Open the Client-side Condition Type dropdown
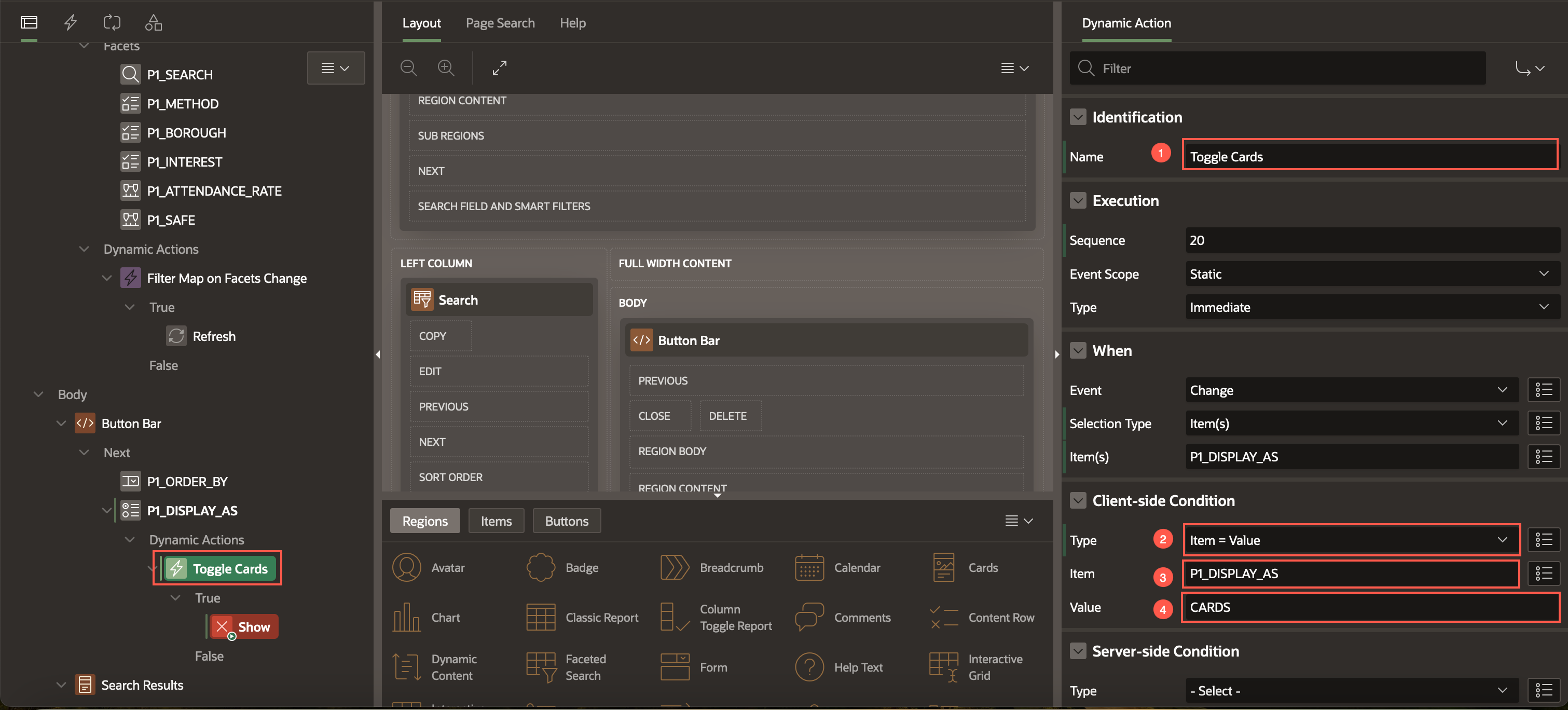 click(x=1350, y=540)
